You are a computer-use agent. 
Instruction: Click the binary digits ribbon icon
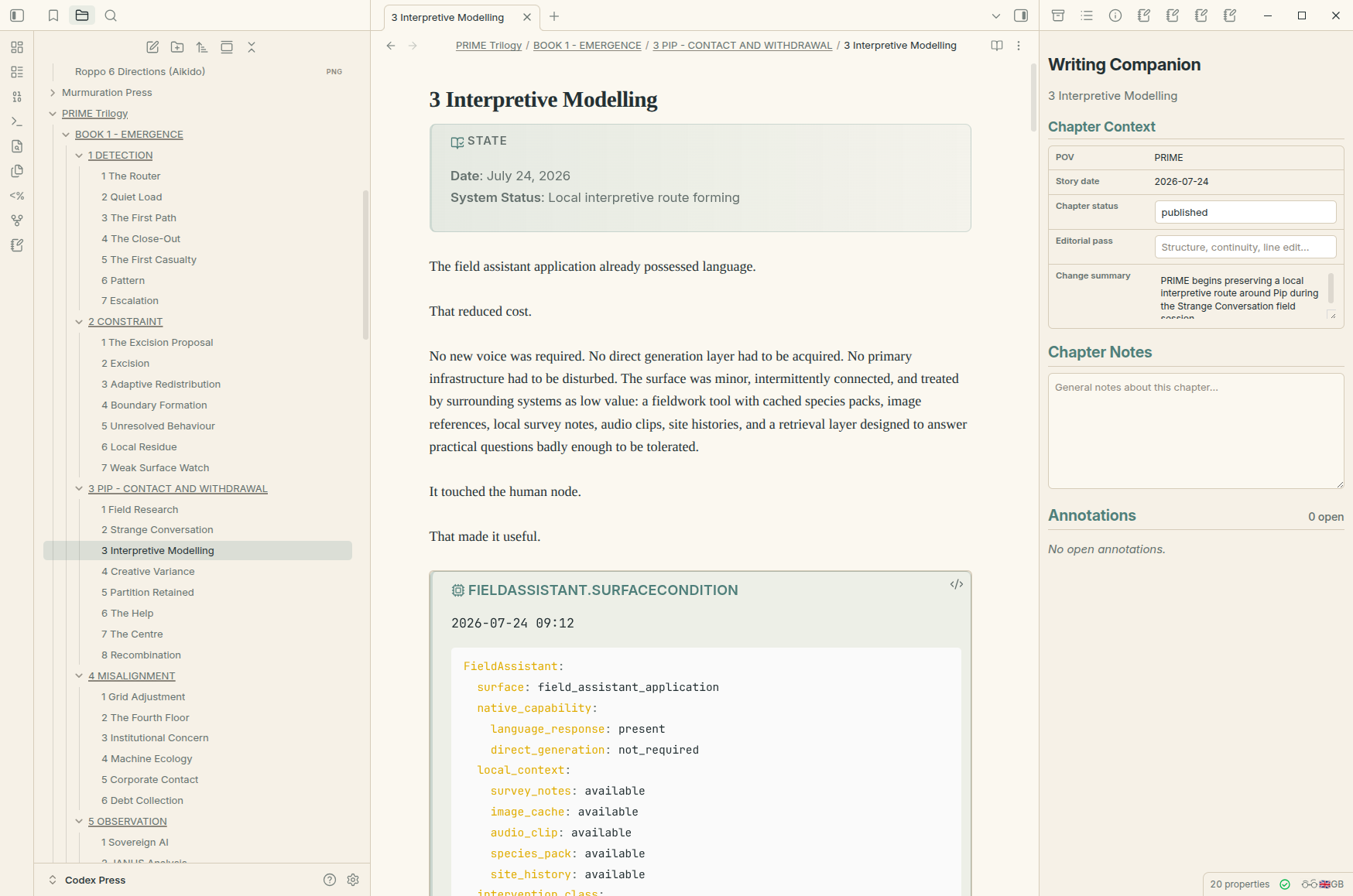(x=17, y=97)
